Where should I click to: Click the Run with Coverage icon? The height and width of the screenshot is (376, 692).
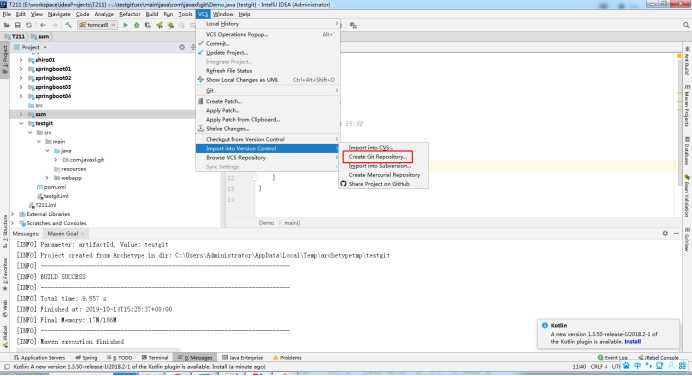(148, 25)
